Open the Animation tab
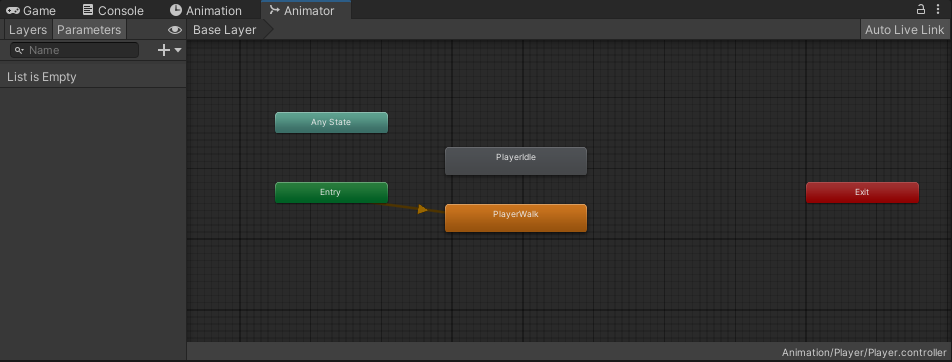The image size is (952, 362). click(x=206, y=10)
